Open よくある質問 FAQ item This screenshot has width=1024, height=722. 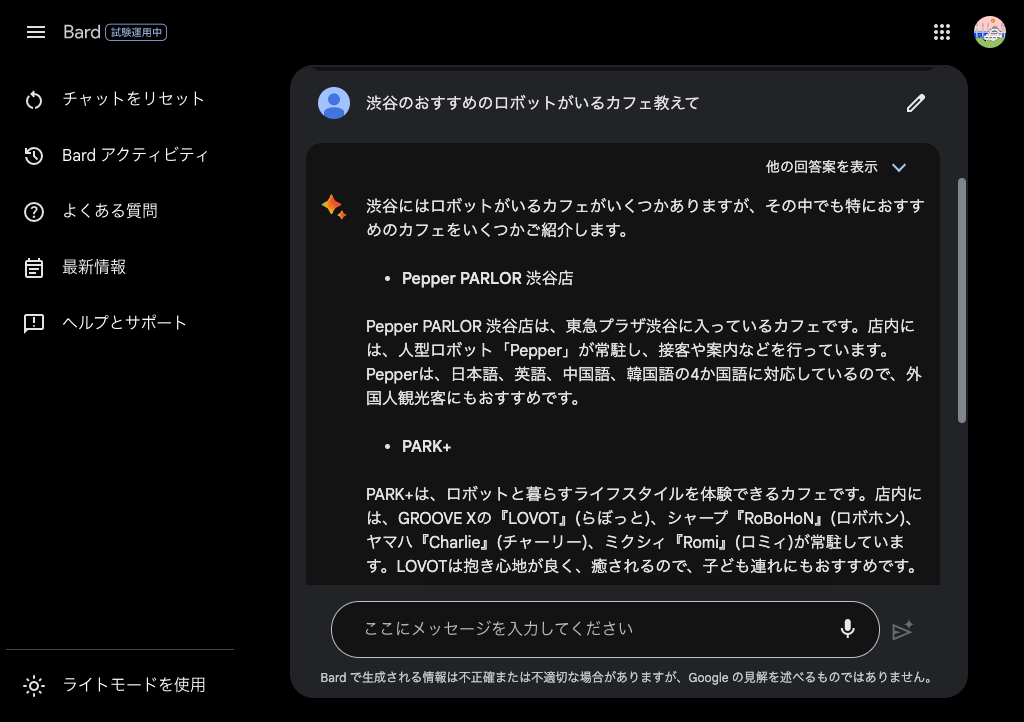(110, 211)
